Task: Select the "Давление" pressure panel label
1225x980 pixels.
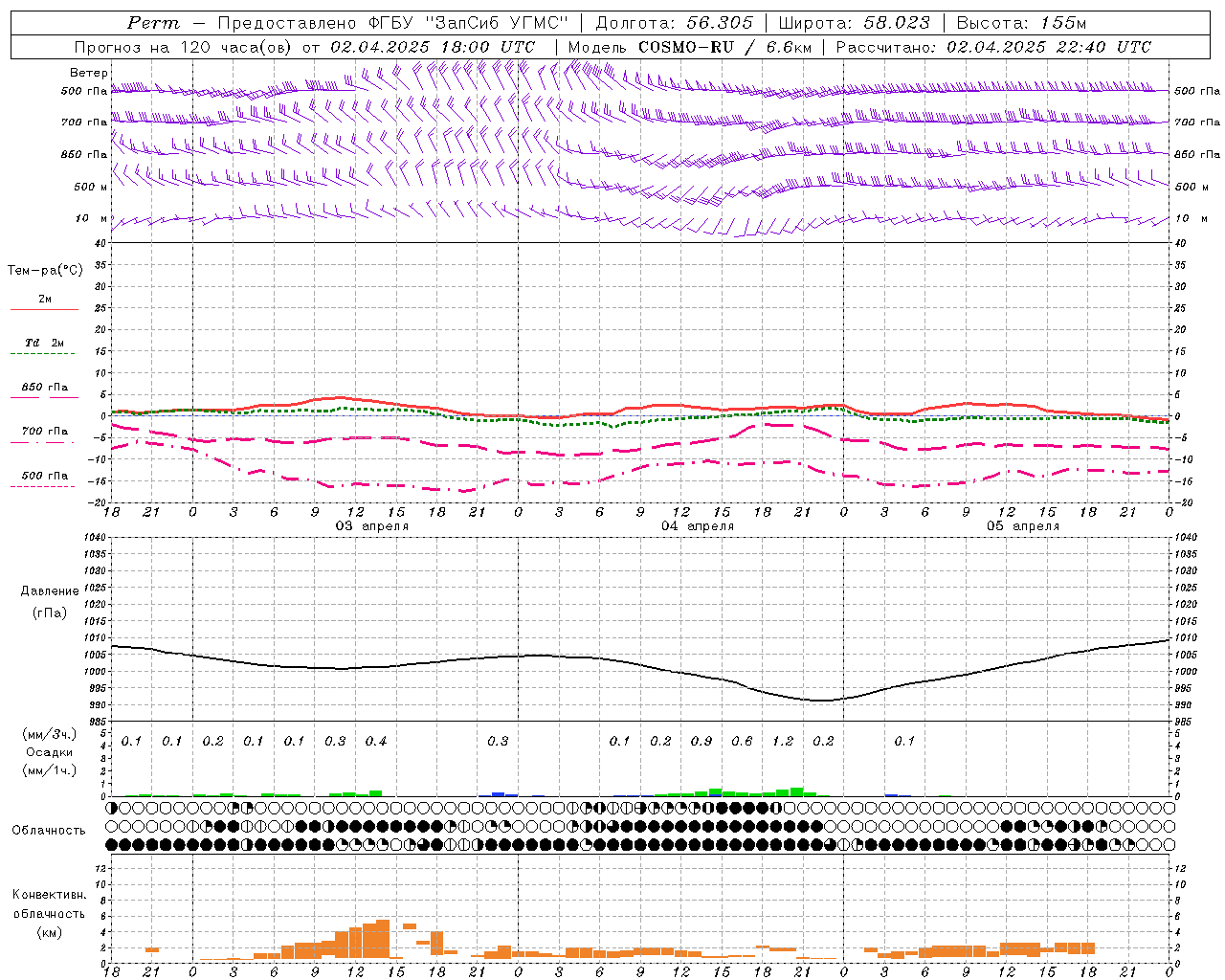Action: tap(50, 591)
